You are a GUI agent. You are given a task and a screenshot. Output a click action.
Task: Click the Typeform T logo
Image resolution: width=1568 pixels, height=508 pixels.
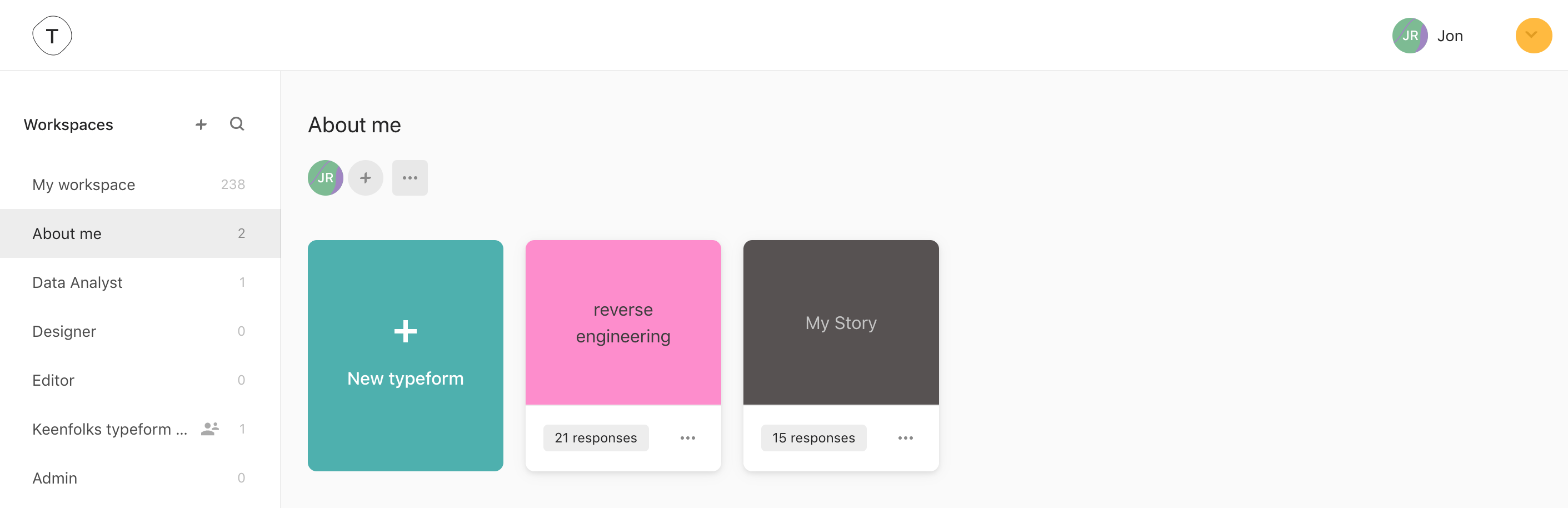(52, 36)
